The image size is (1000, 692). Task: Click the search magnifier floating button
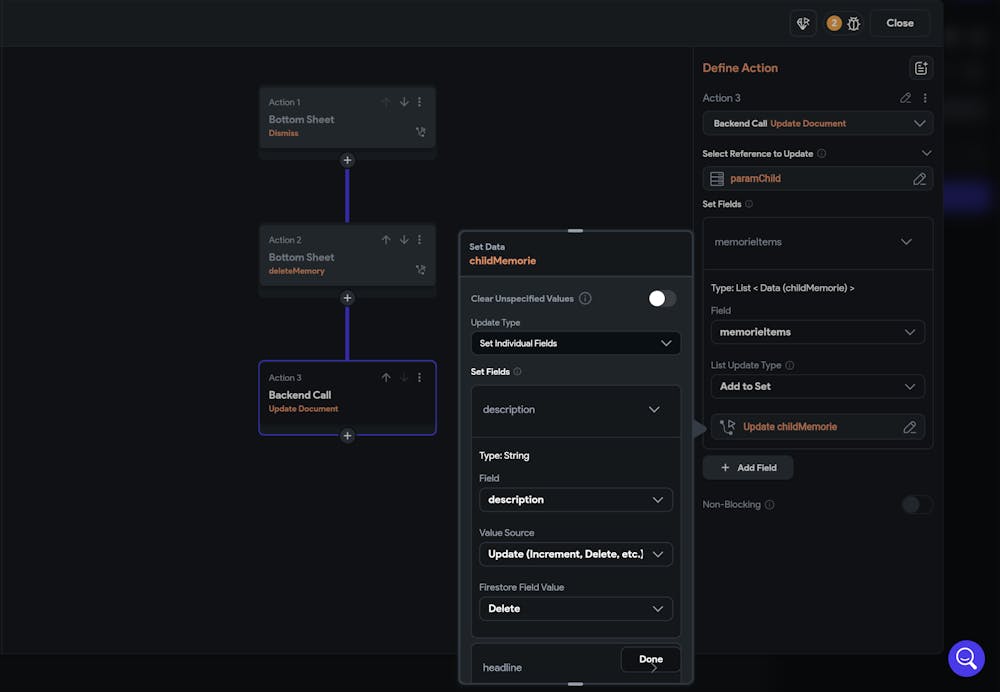966,658
